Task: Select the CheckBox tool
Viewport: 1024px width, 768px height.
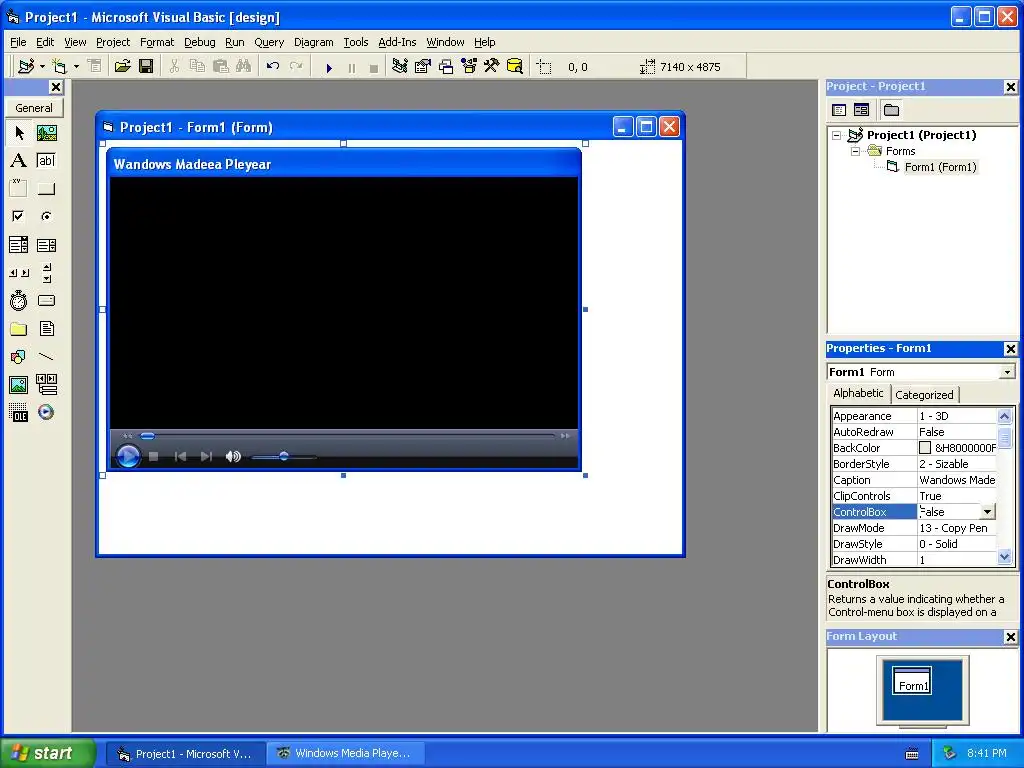Action: pyautogui.click(x=19, y=216)
